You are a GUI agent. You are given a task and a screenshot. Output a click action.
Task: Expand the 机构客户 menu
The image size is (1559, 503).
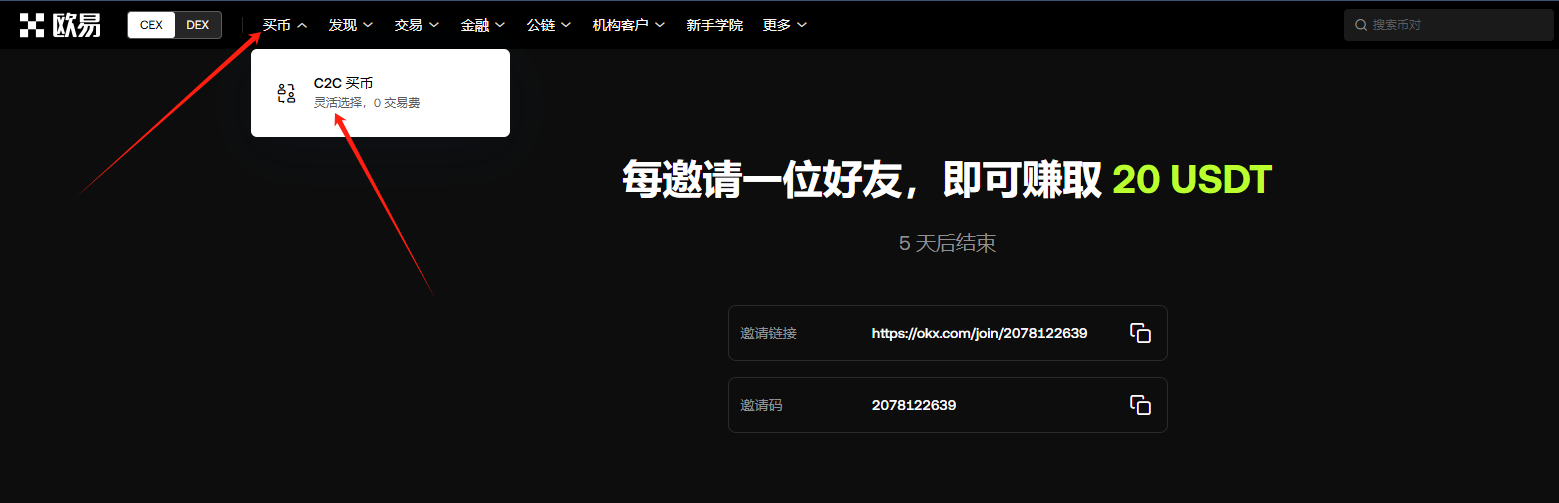click(629, 25)
